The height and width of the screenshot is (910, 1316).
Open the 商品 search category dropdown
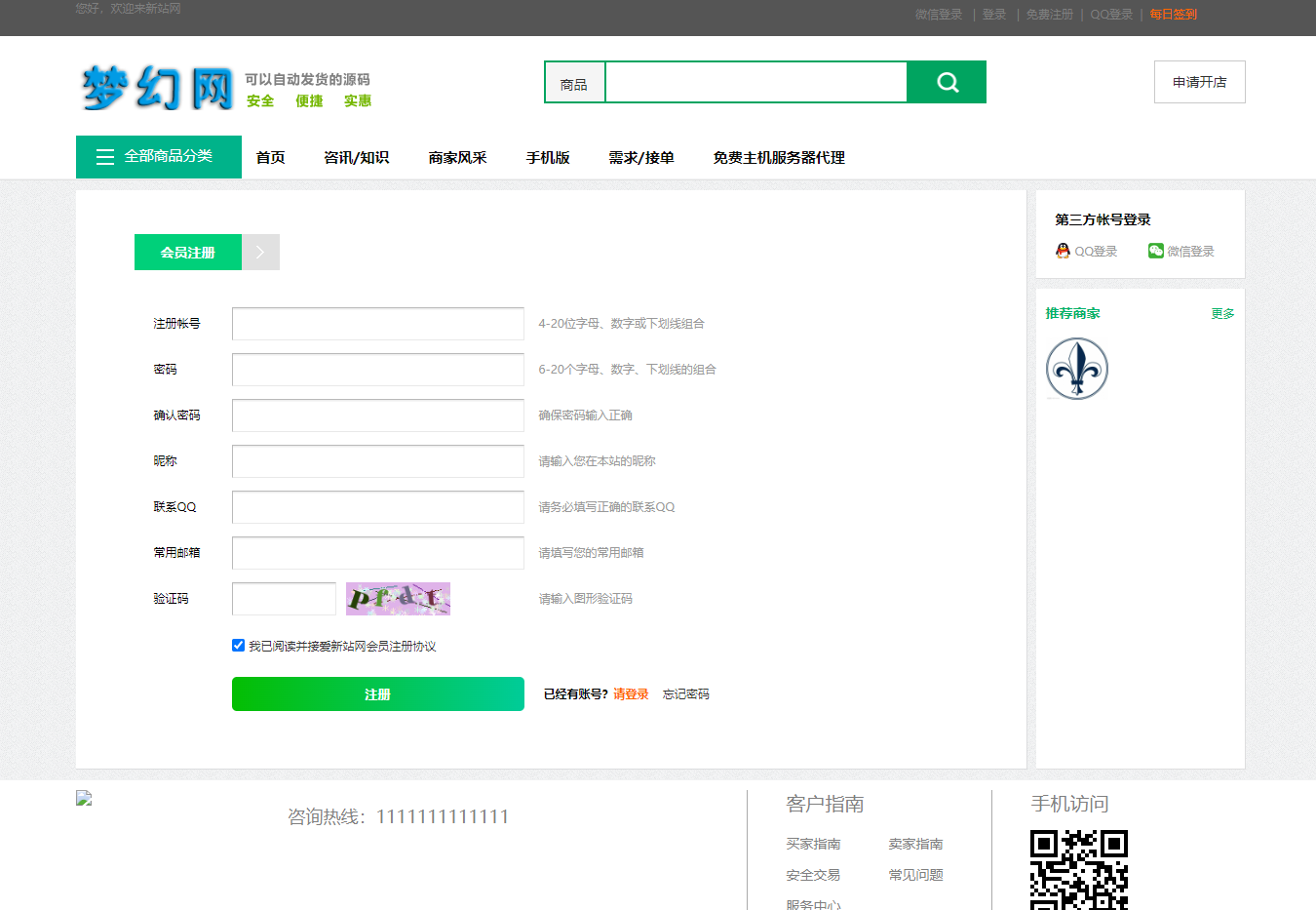[574, 83]
